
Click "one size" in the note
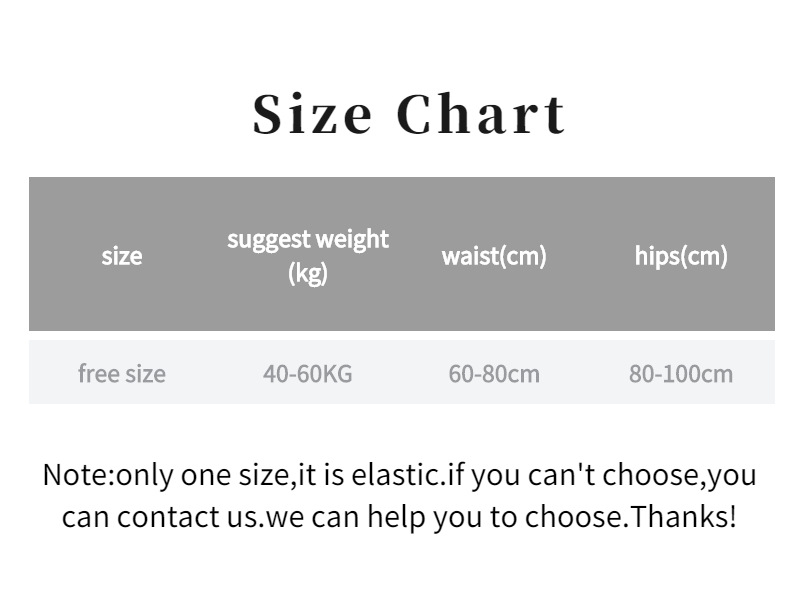(x=235, y=475)
